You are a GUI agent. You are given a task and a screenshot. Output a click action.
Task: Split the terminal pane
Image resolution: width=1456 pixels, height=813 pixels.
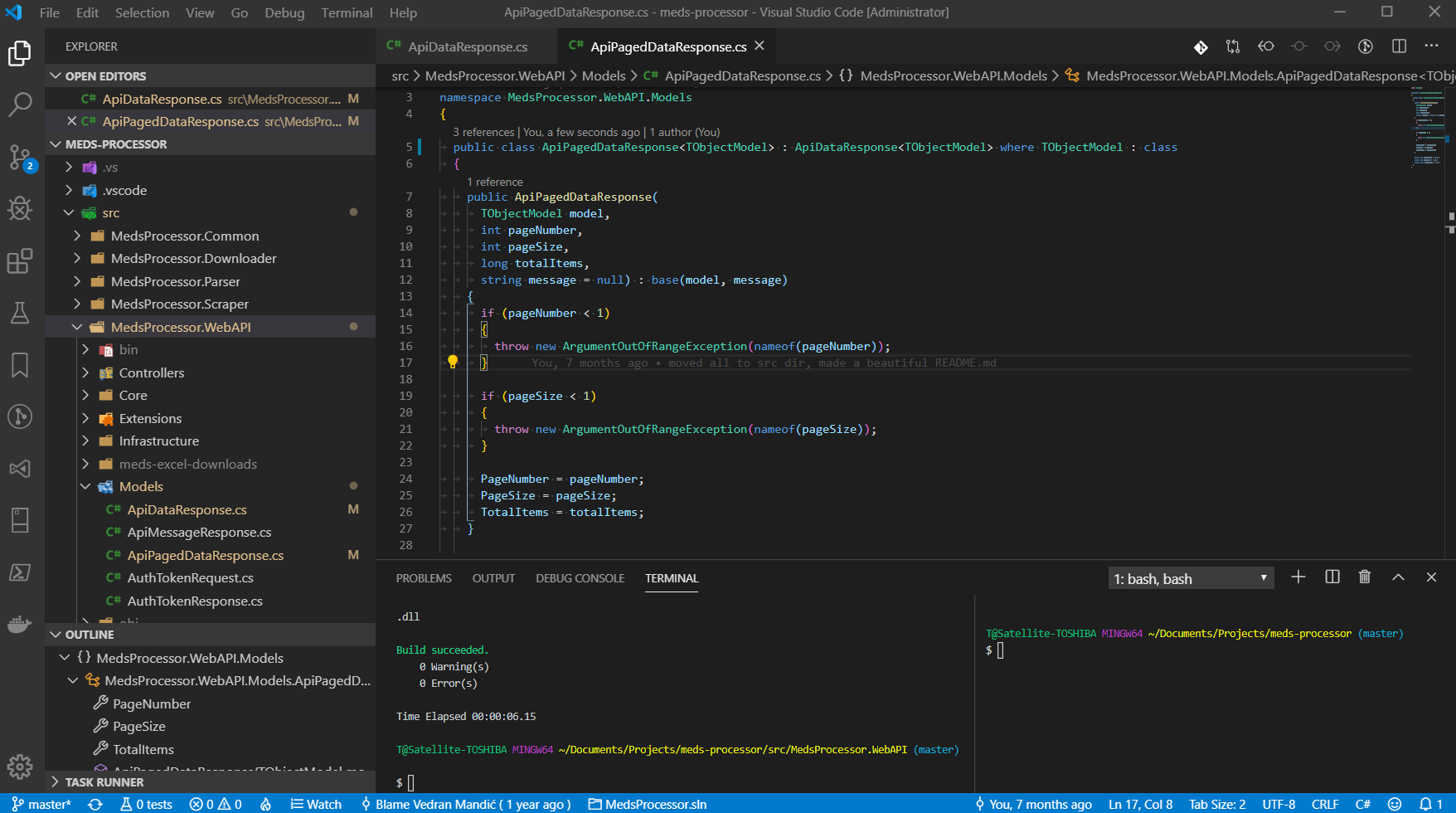[1332, 577]
